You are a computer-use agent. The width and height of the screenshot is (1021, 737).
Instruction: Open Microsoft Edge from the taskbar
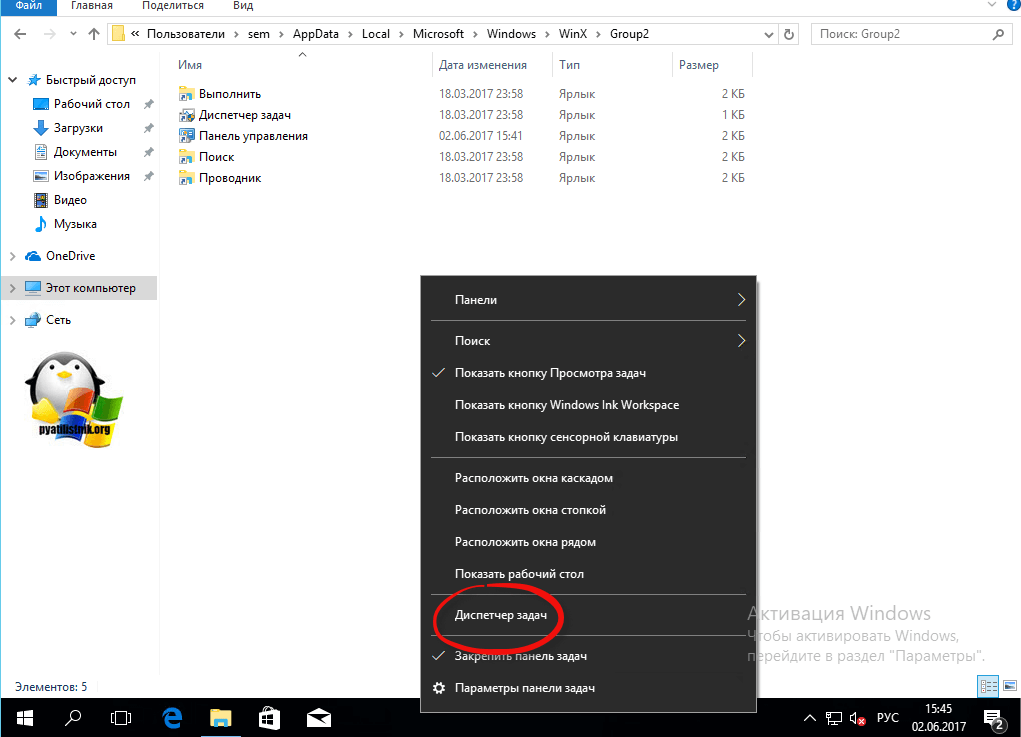pos(171,717)
